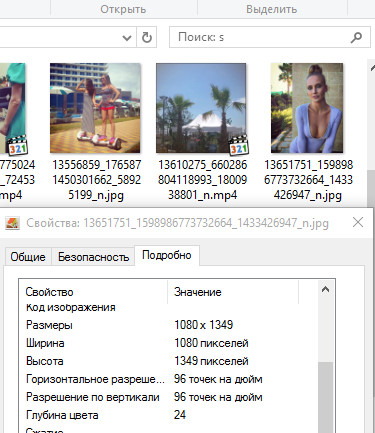Click the magnifier icon in the search box
Screen dimensions: 375x433
[x=356, y=37]
